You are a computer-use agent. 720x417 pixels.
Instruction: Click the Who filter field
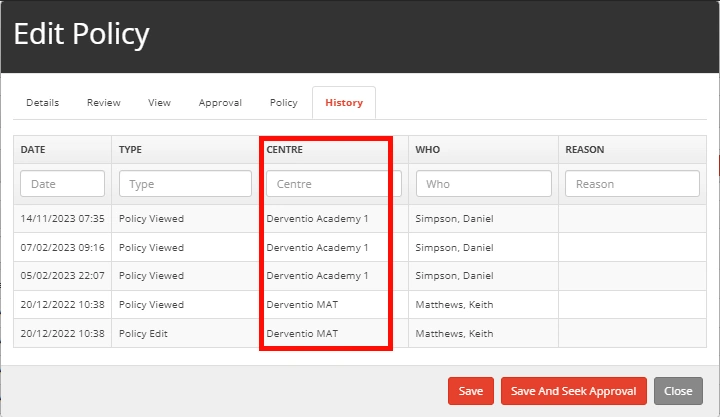484,184
